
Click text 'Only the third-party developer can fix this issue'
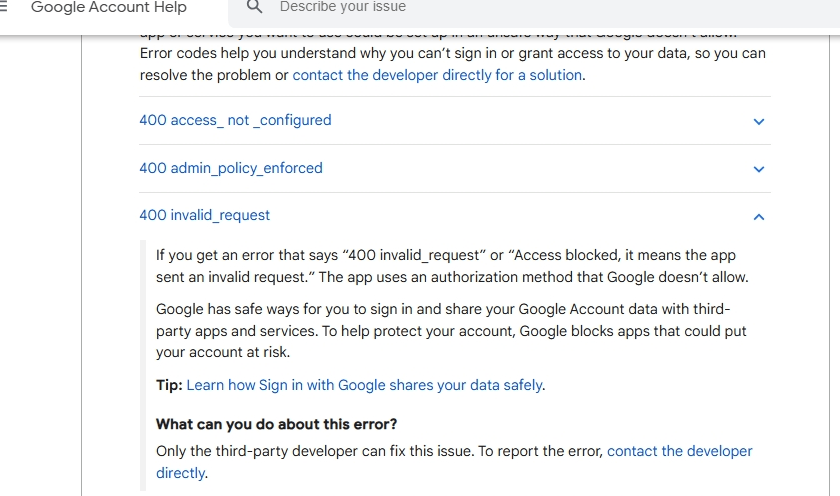[314, 452]
